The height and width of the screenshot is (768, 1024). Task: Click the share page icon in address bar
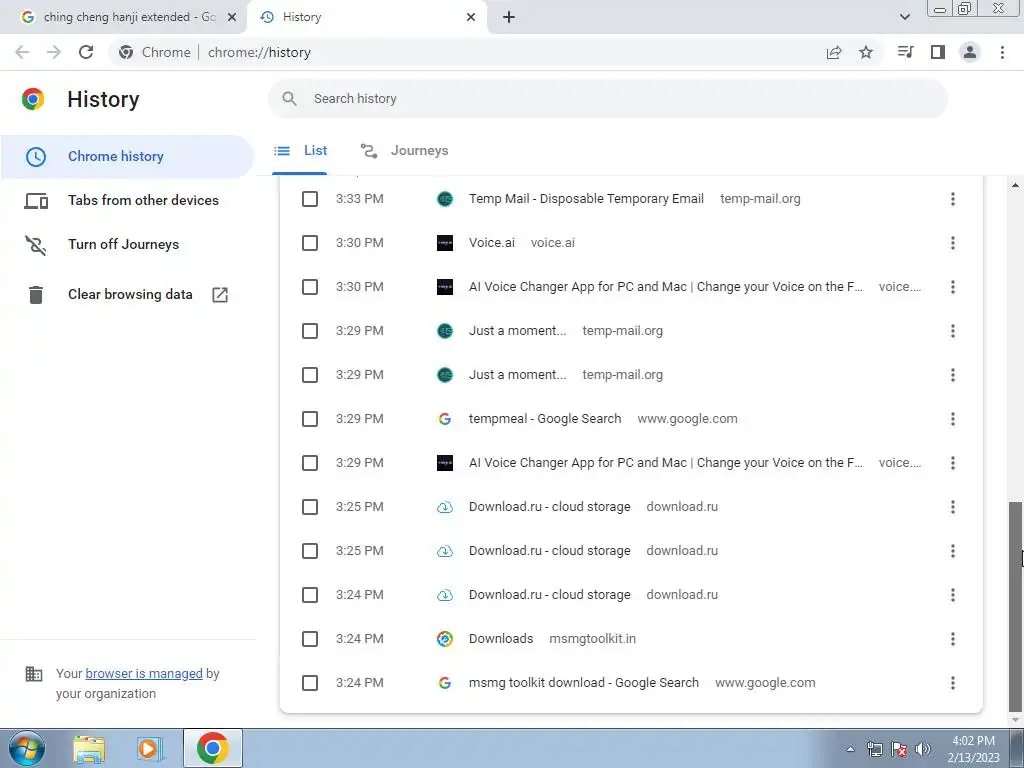[834, 52]
